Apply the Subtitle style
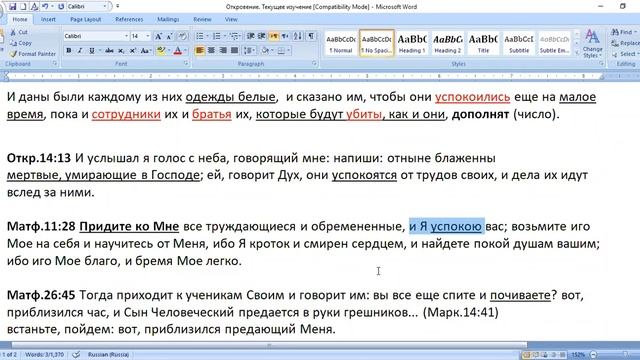This screenshot has width=640, height=360. 519,42
